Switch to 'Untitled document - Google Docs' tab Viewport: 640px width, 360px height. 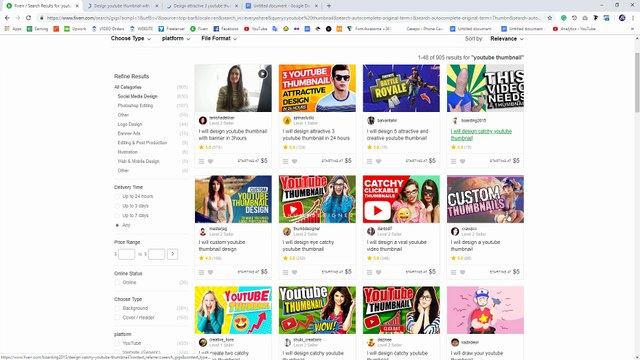point(282,6)
